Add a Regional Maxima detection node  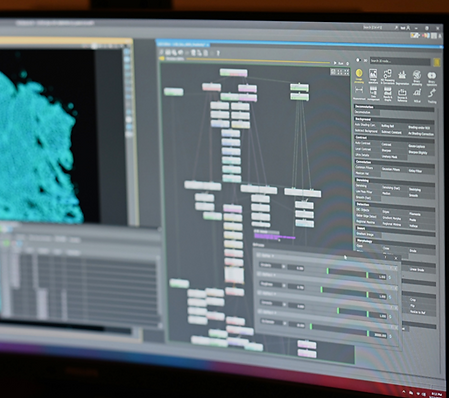coord(365,222)
